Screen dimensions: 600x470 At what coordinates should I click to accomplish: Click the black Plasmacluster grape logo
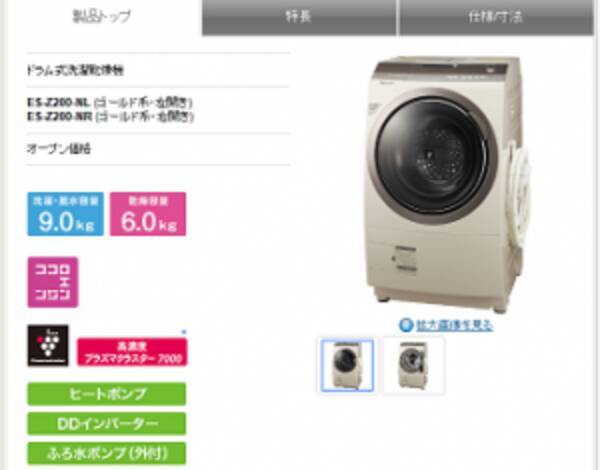pos(48,346)
